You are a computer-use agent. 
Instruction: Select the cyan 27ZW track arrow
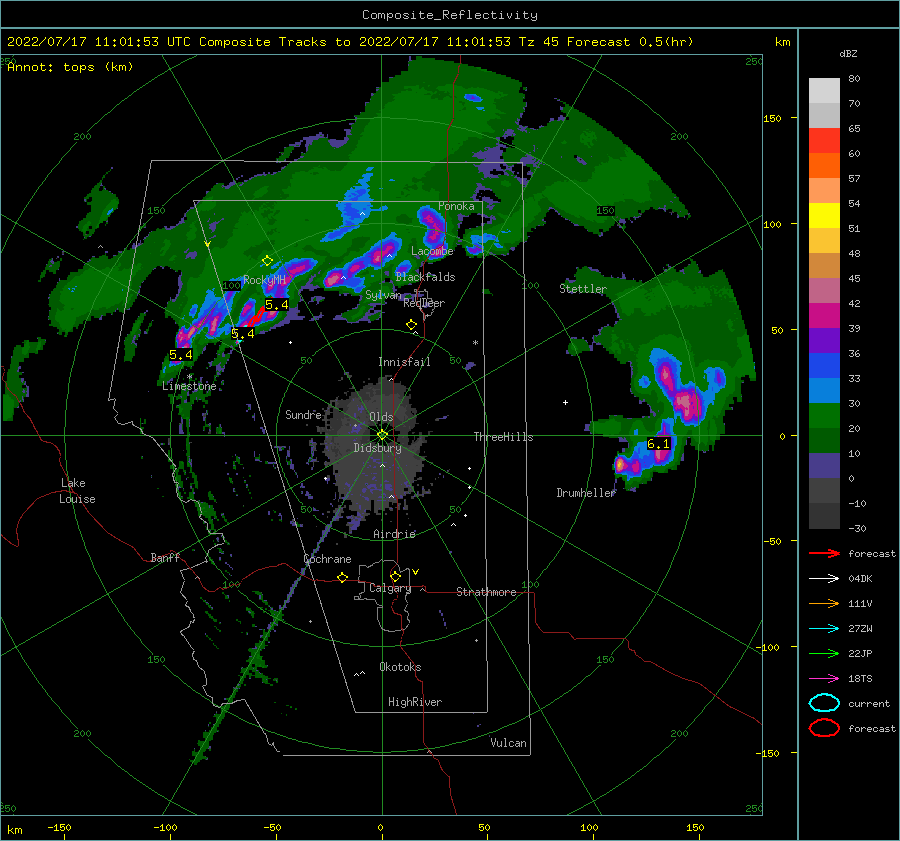point(824,629)
